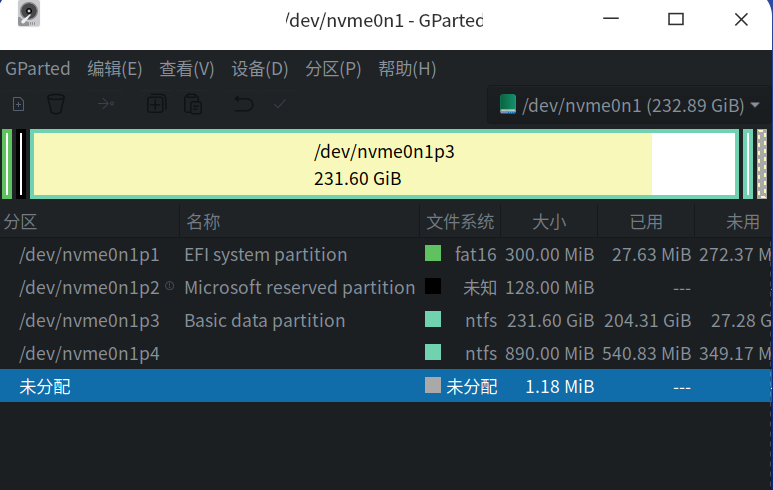Open the GParted menu

(38, 69)
